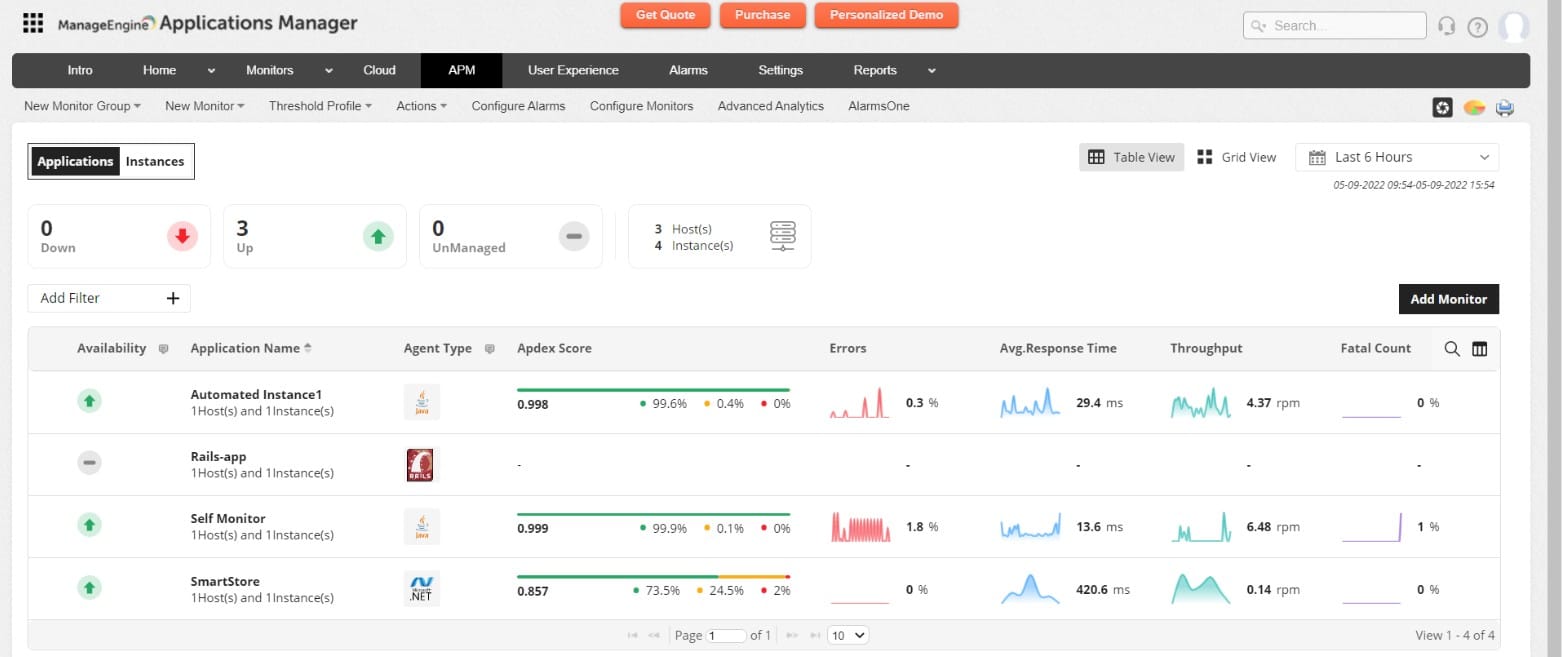Select the .NET agent icon for SmartStore
The width and height of the screenshot is (1562, 657).
click(x=421, y=588)
